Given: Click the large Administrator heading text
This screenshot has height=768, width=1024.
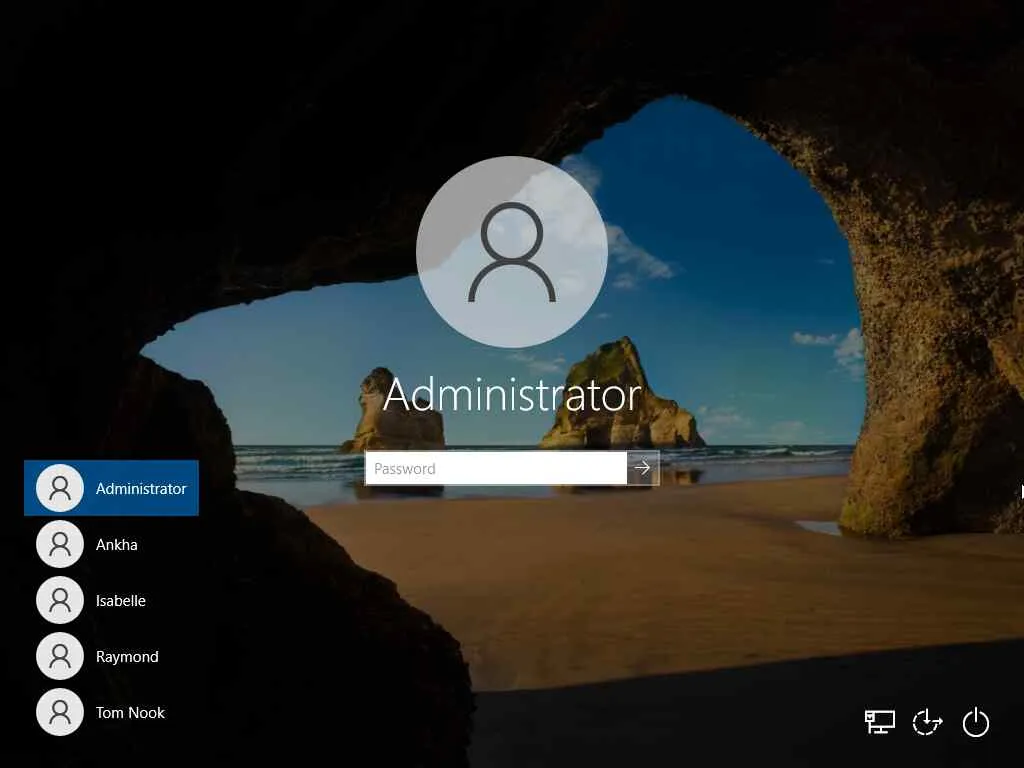Looking at the screenshot, I should click(x=513, y=395).
